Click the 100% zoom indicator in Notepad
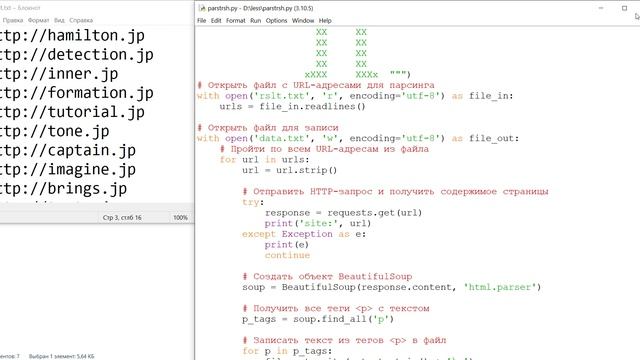 pos(180,218)
